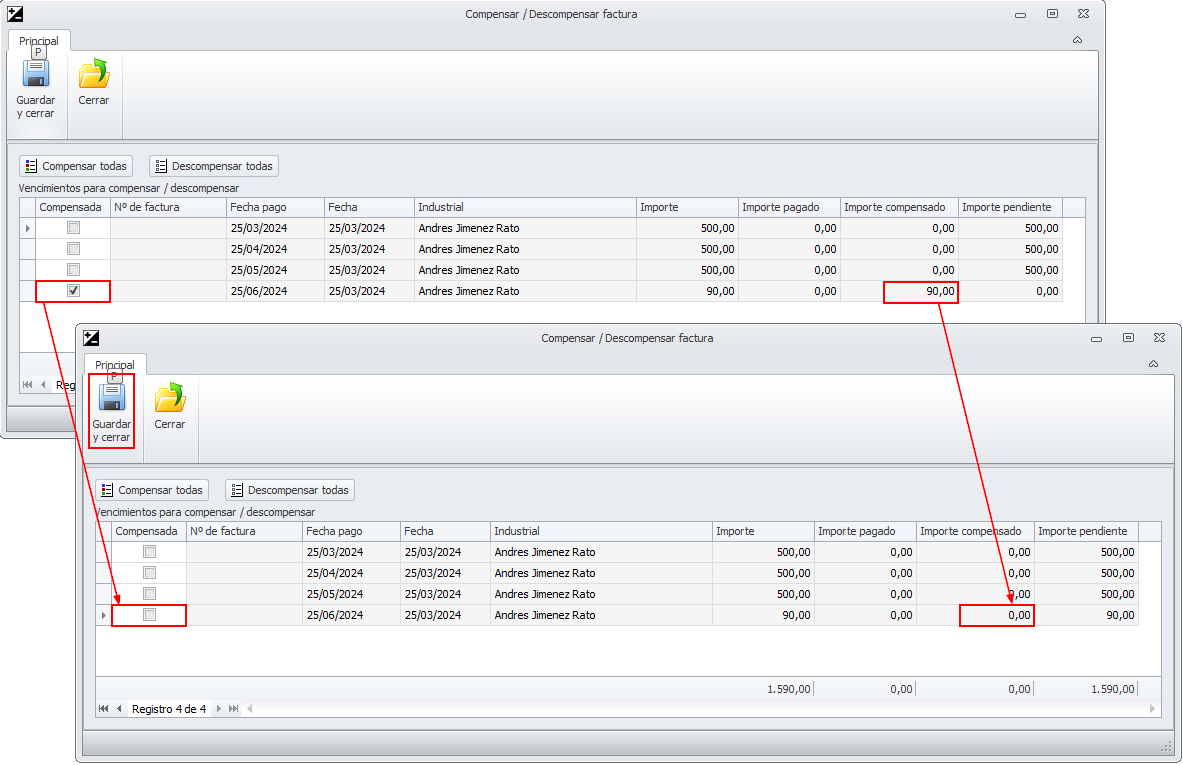Viewport: 1183px width, 765px height.
Task: Collapse the ribbon using the front window chevron
Action: point(1153,364)
